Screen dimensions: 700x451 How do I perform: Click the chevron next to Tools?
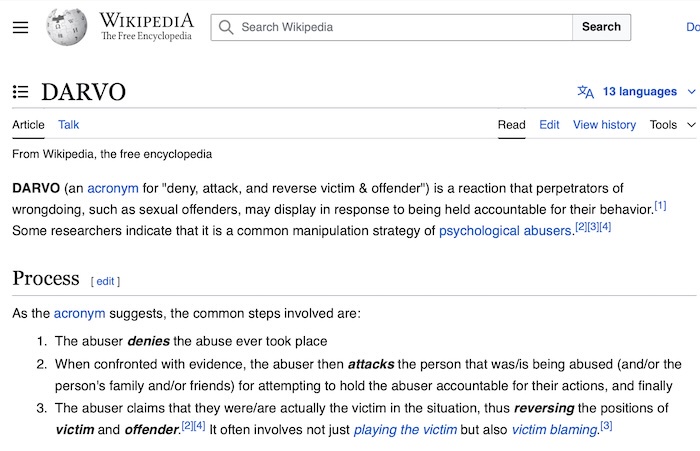pyautogui.click(x=691, y=125)
